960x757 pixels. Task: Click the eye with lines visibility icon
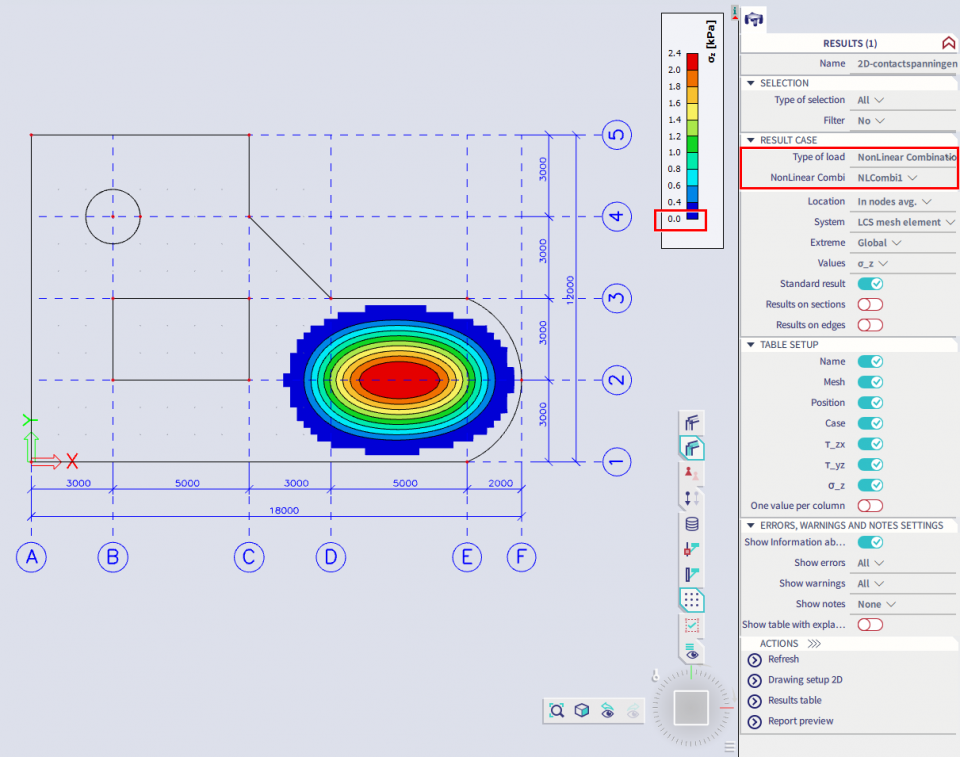[692, 650]
